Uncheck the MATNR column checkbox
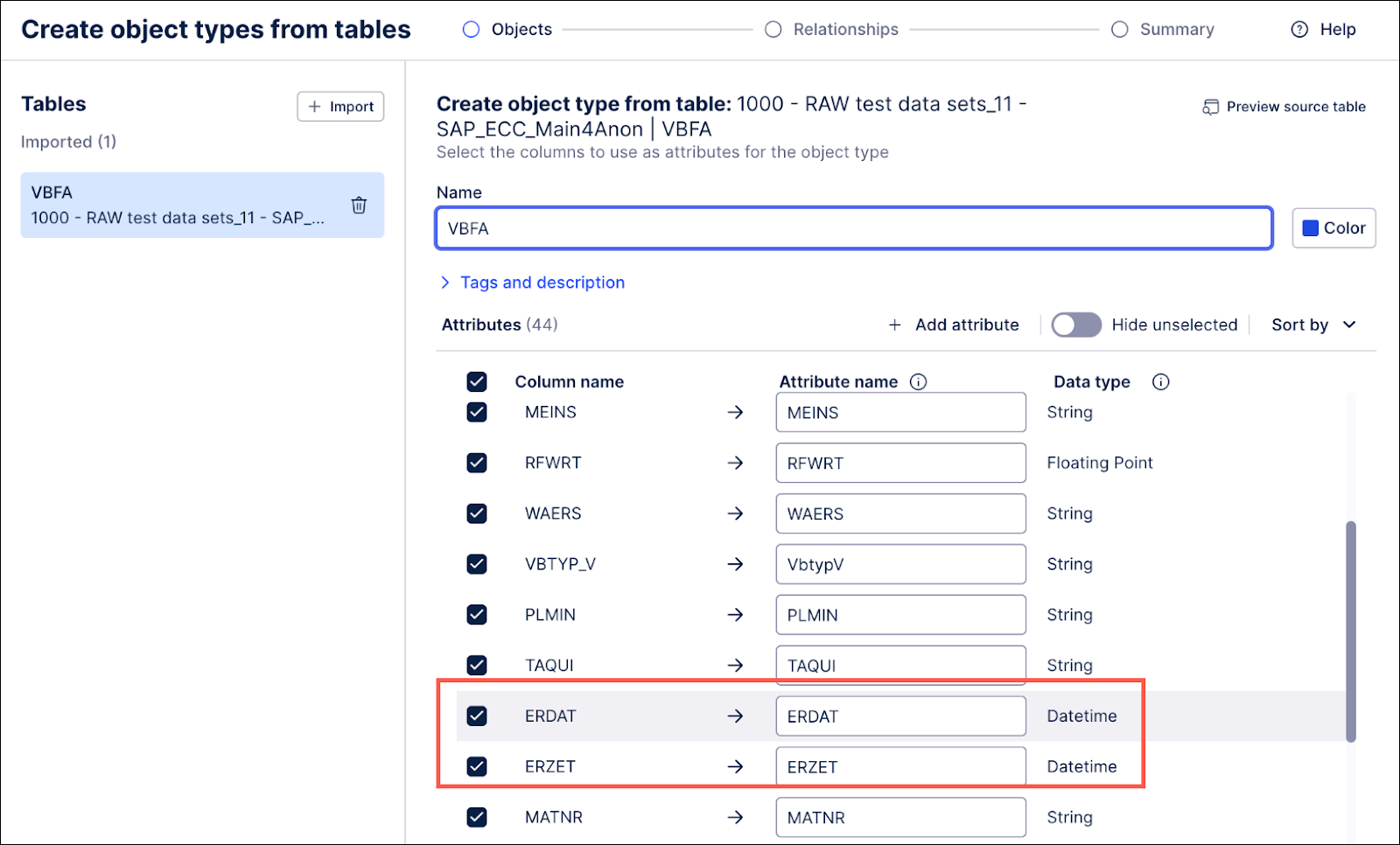The image size is (1400, 845). 477,818
